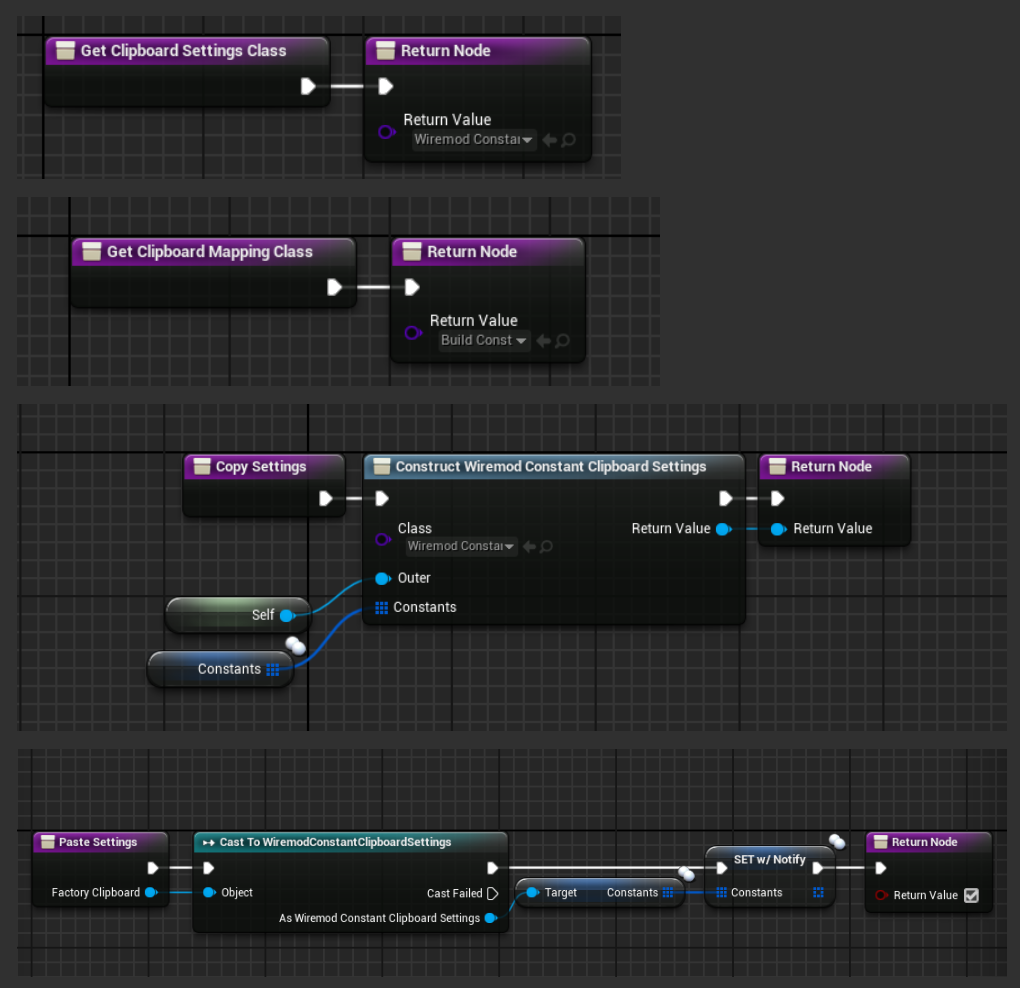Click the Get Clipboard Mapping Class function icon
The image size is (1020, 988).
(x=92, y=251)
